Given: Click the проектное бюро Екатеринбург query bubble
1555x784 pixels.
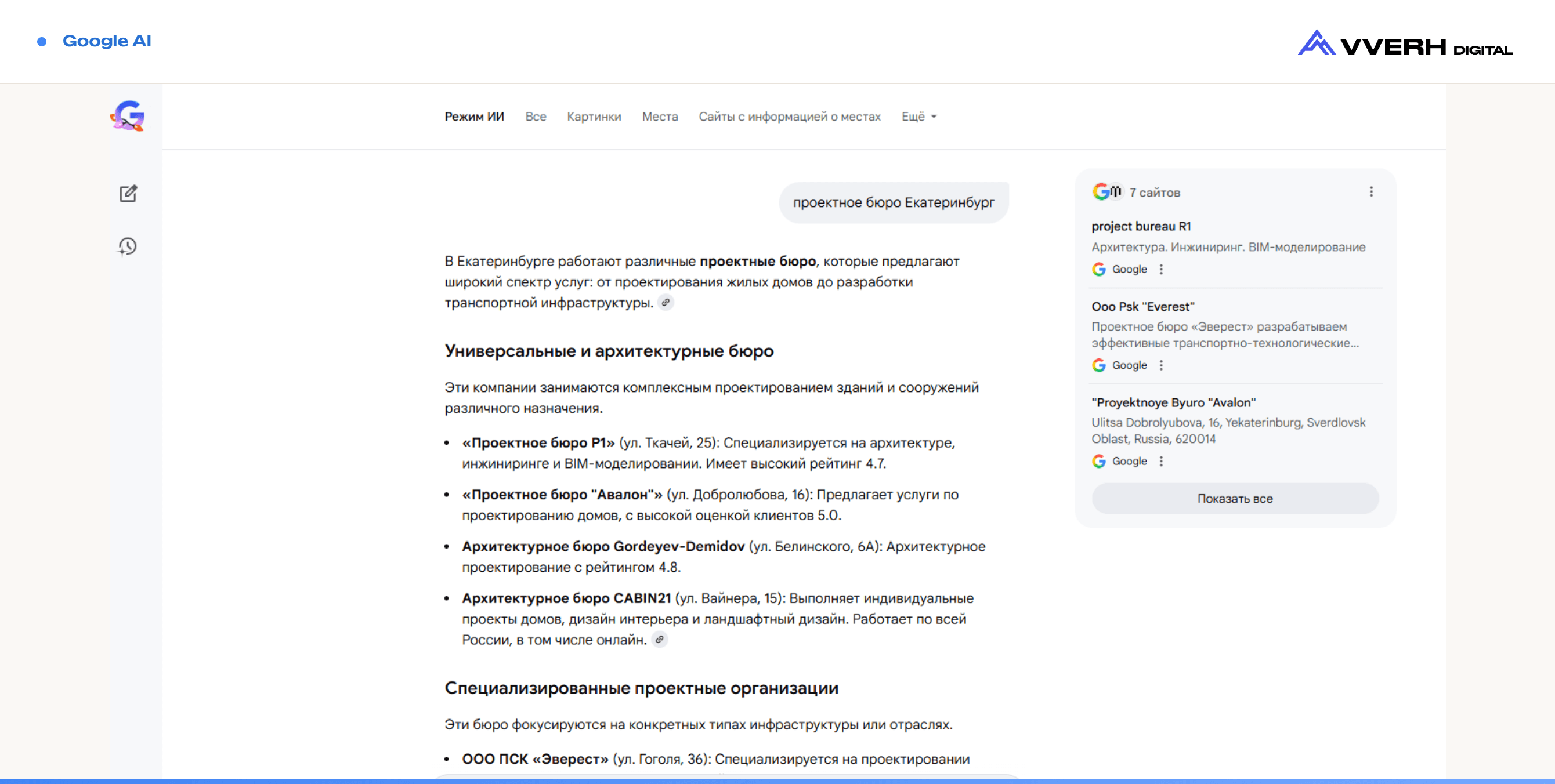Looking at the screenshot, I should [x=894, y=202].
